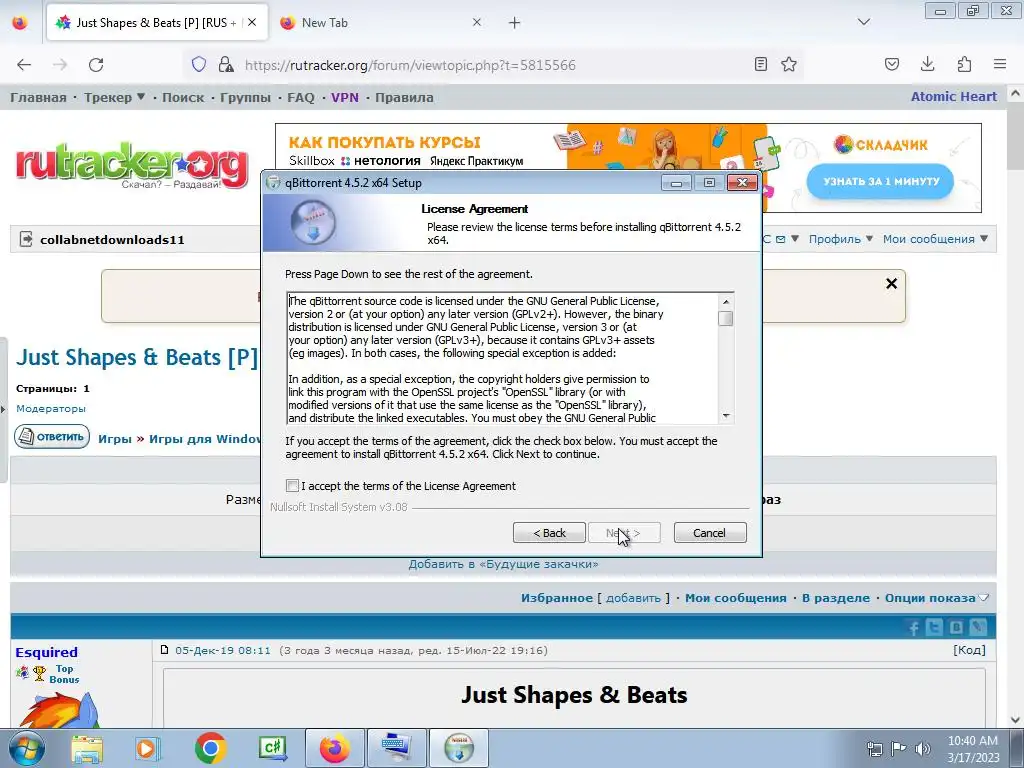The width and height of the screenshot is (1024, 768).
Task: Bookmark this page with the star
Action: coord(789,64)
